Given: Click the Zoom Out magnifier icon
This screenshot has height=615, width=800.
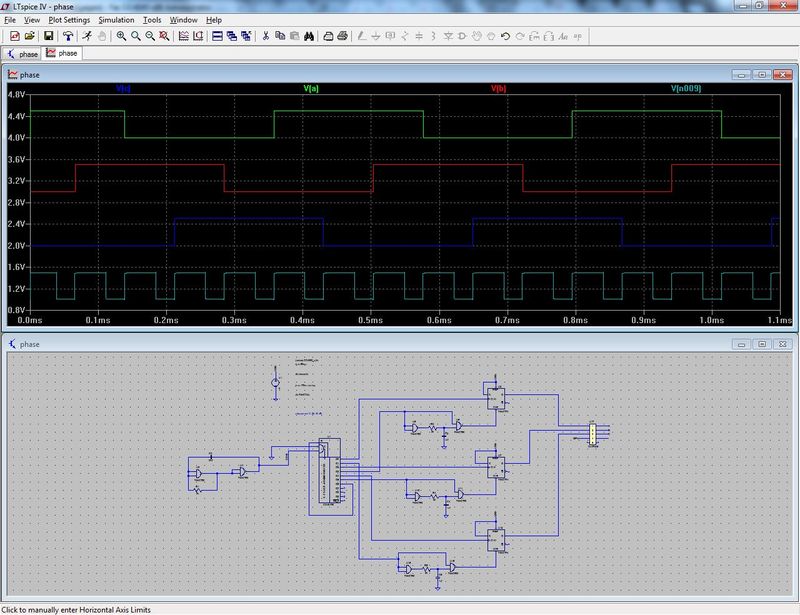Looking at the screenshot, I should point(149,36).
